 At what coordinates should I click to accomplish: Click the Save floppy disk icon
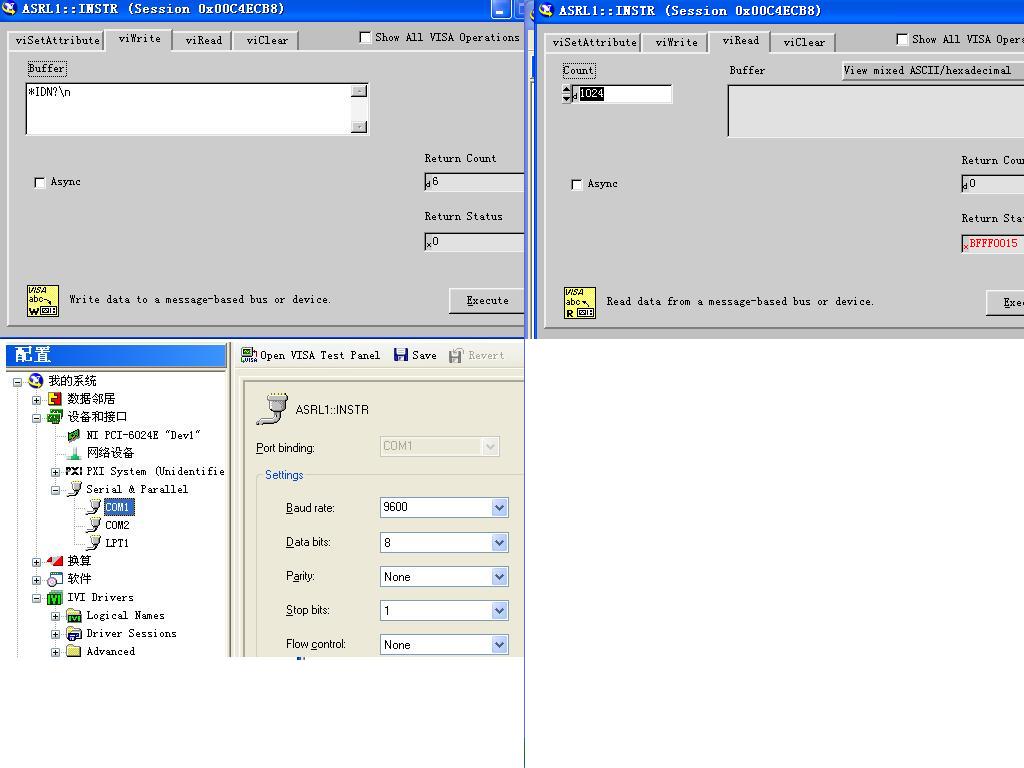pos(401,355)
